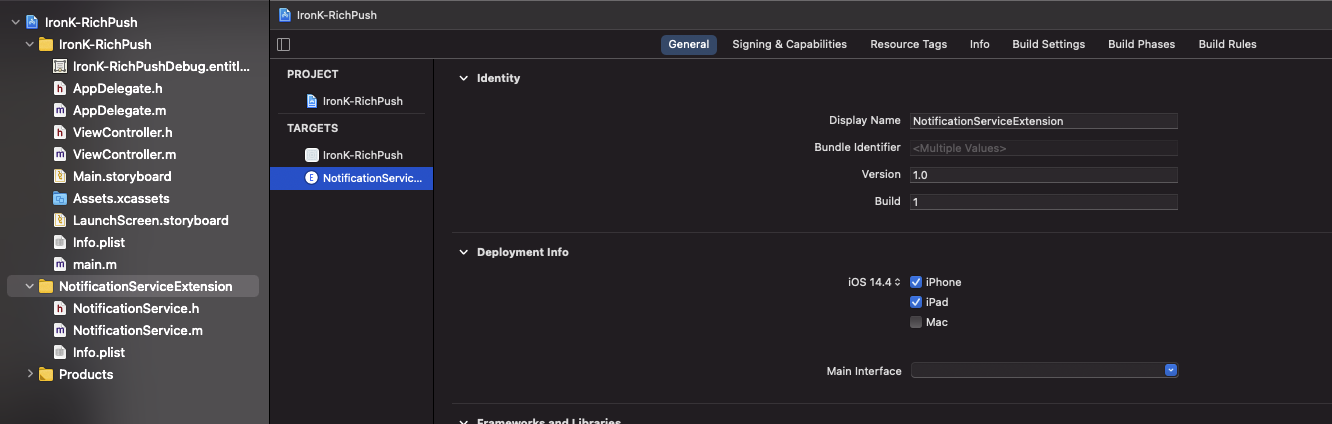1332x424 pixels.
Task: Uncheck the iPhone device checkbox
Action: point(916,282)
